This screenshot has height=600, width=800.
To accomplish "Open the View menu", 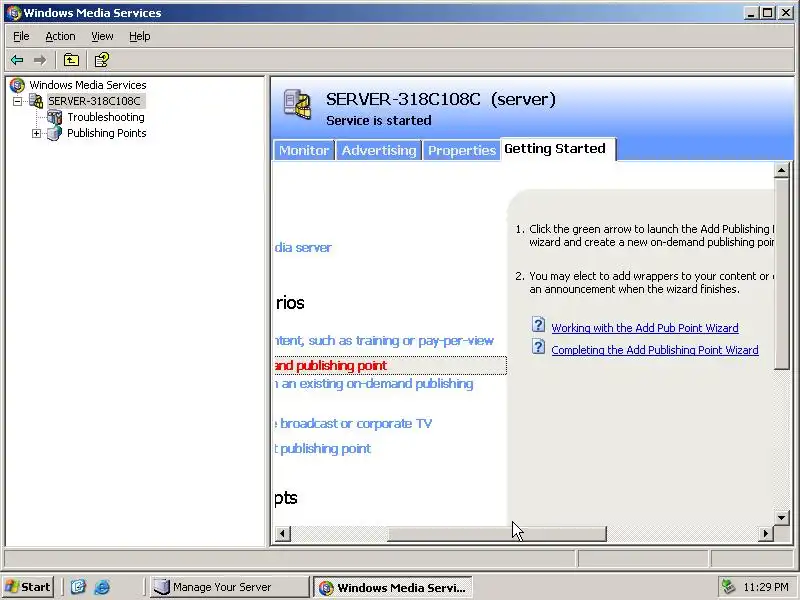I will tap(102, 36).
